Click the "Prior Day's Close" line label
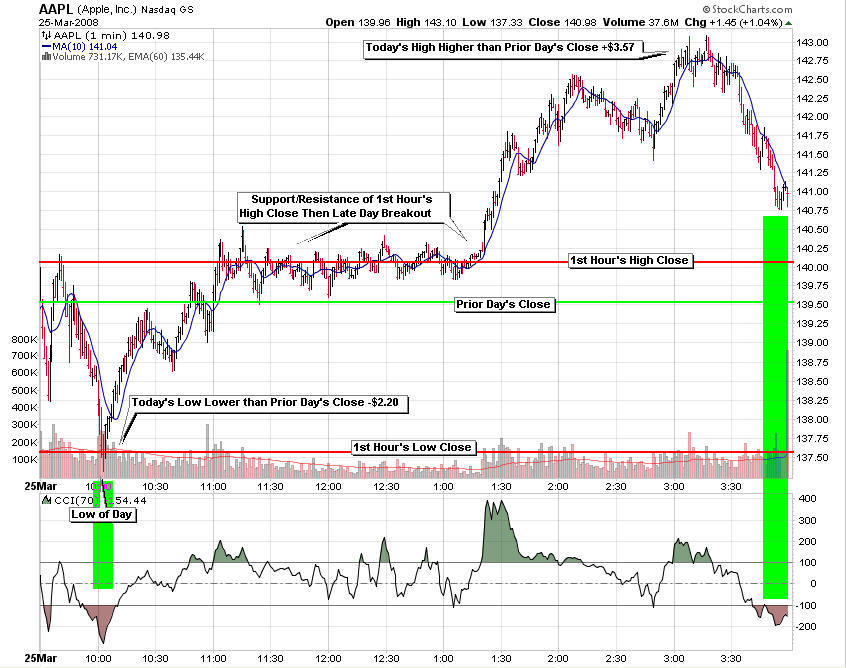 pyautogui.click(x=503, y=304)
